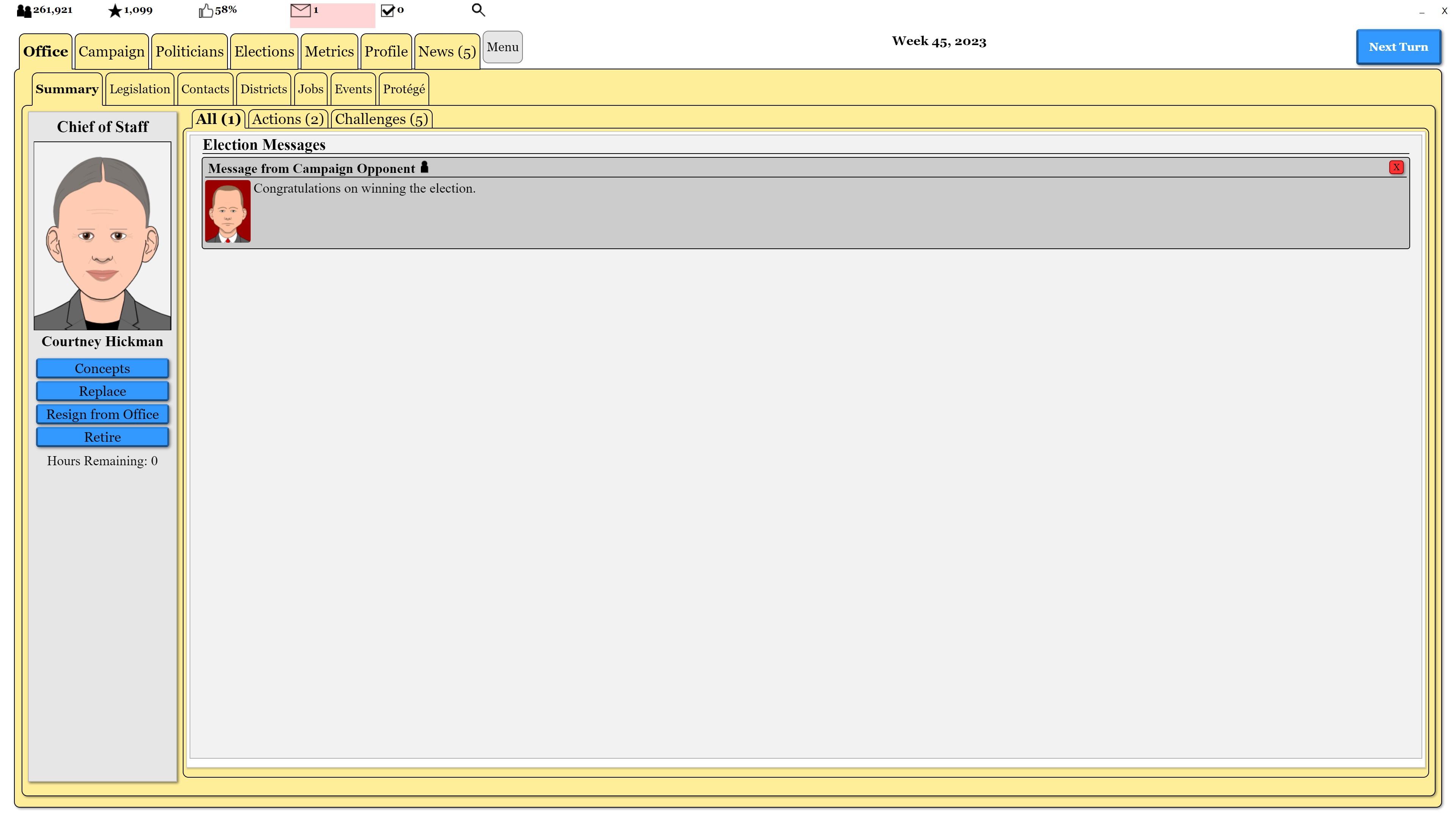1456x819 pixels.
Task: Click Resign from Office button
Action: [102, 414]
